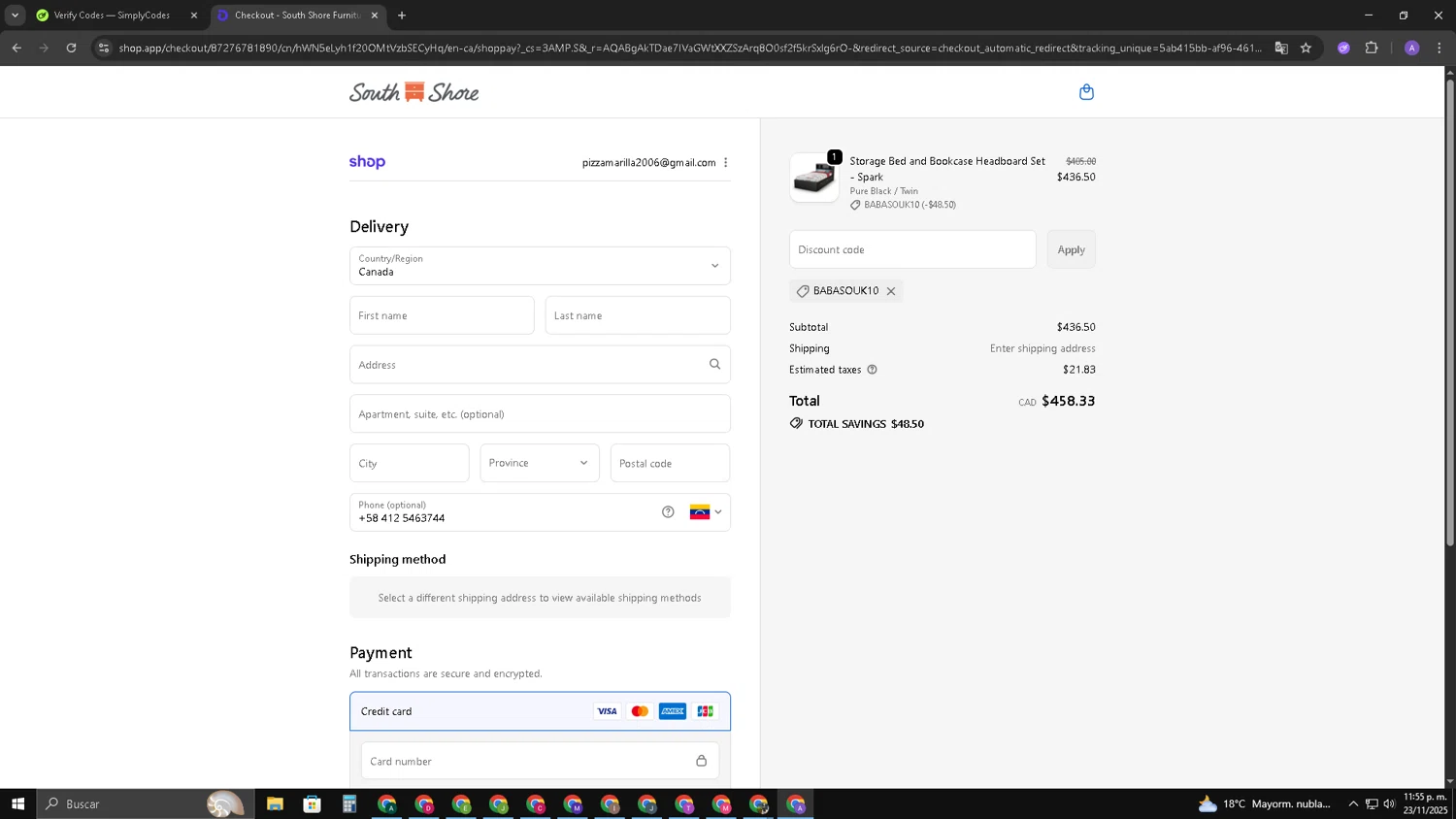Click the Mastercard logo
The height and width of the screenshot is (819, 1456).
(x=640, y=711)
